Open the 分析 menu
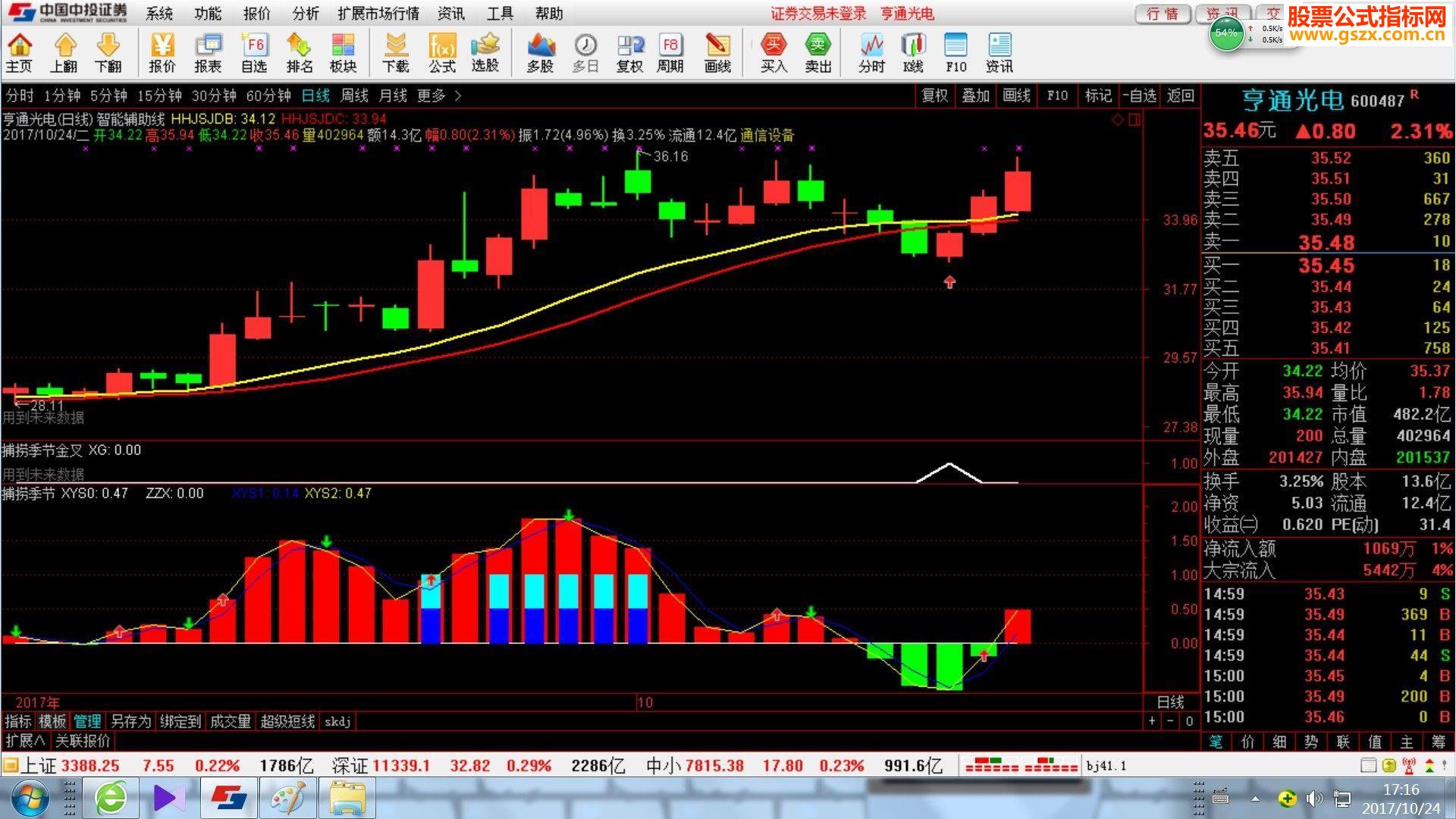 click(306, 14)
